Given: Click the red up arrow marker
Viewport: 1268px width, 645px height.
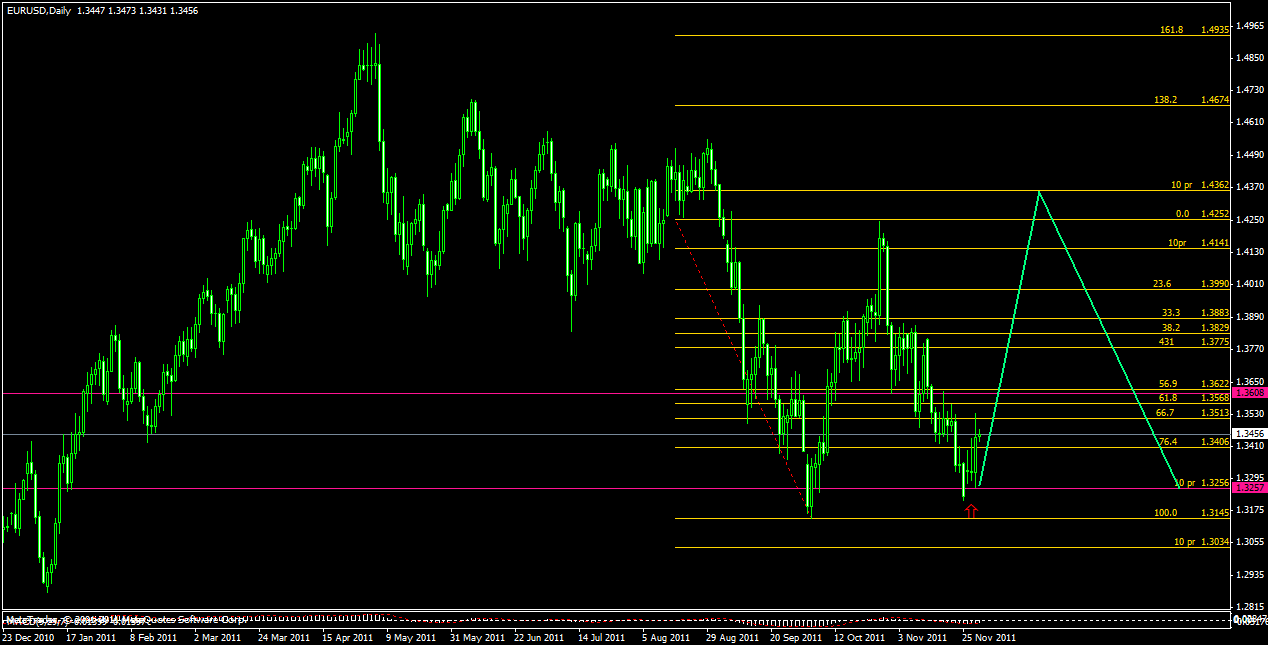Looking at the screenshot, I should point(970,511).
